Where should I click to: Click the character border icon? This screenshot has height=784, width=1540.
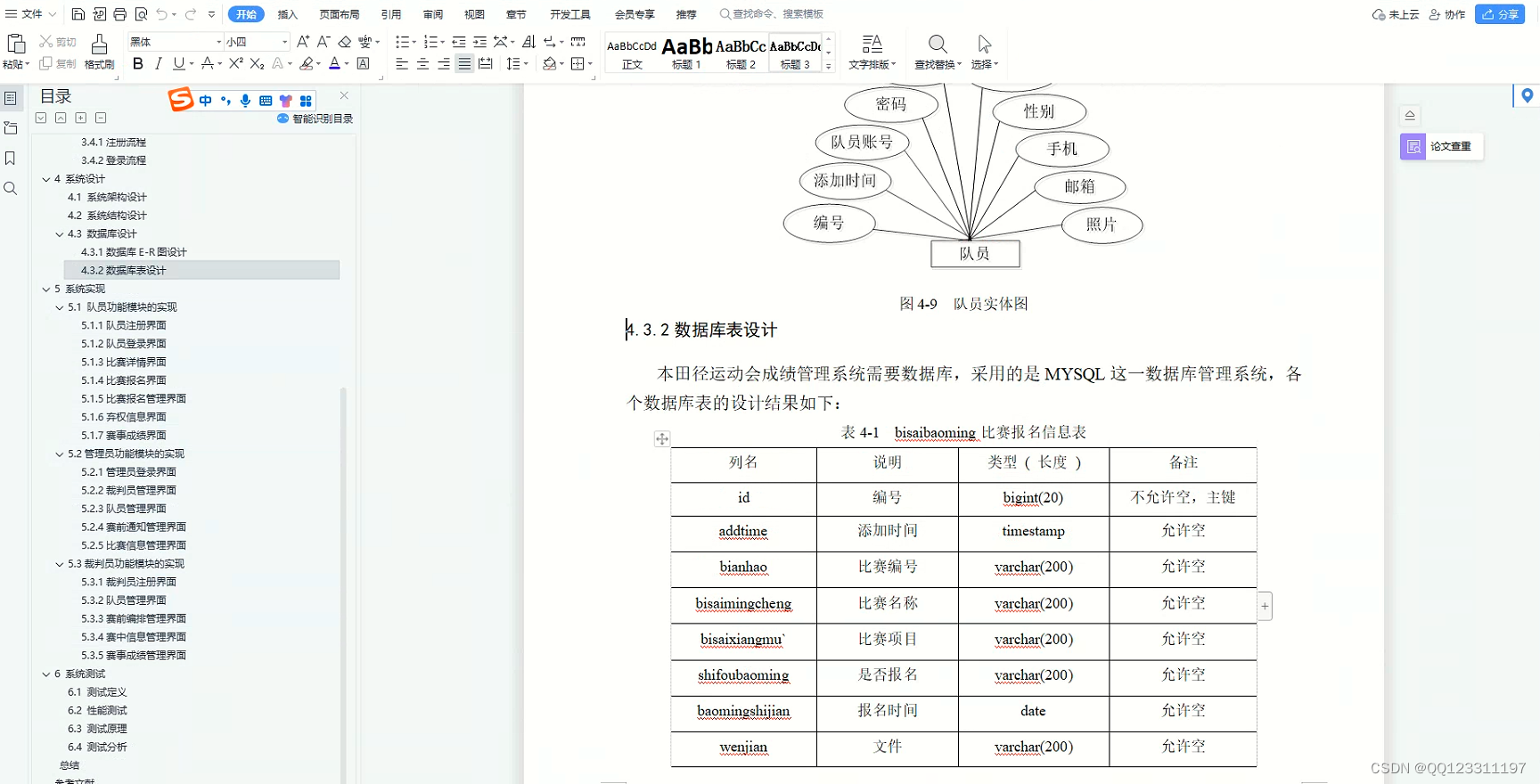point(364,63)
